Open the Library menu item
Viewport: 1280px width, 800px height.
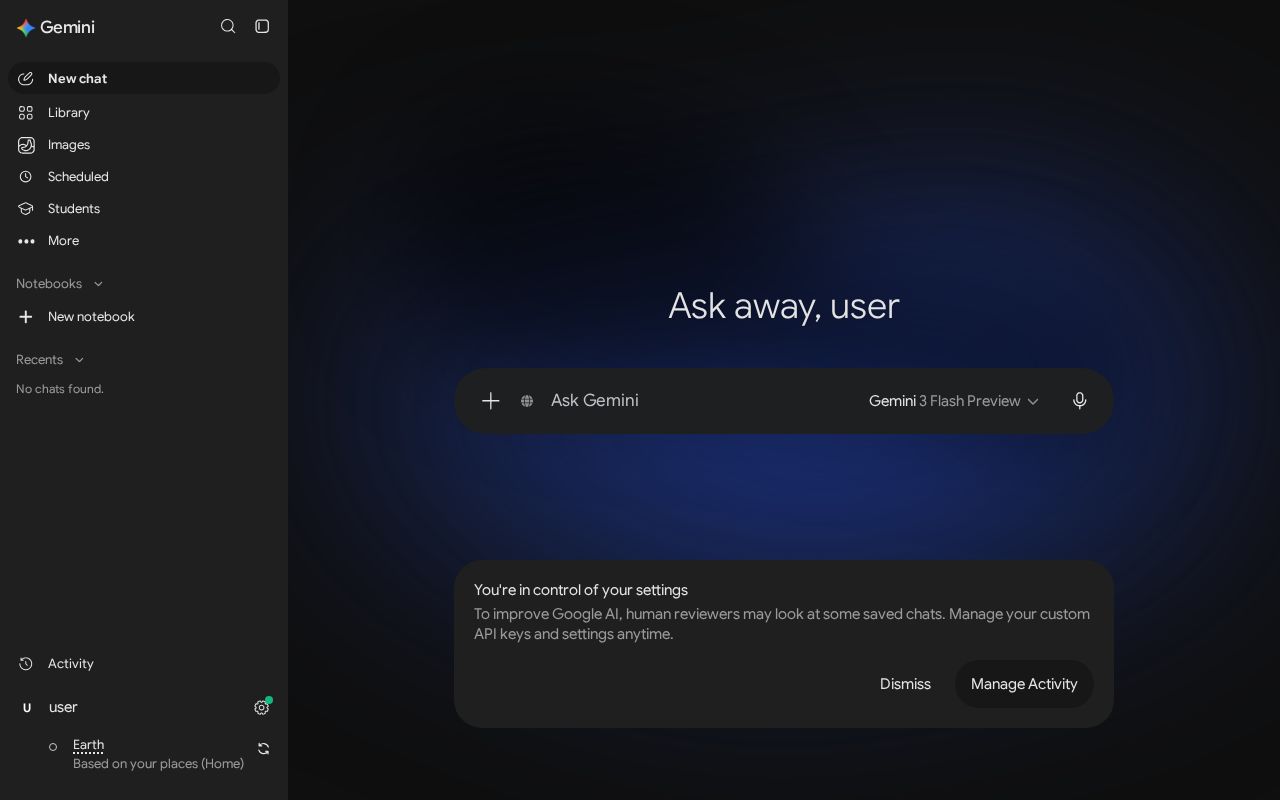pyautogui.click(x=144, y=113)
